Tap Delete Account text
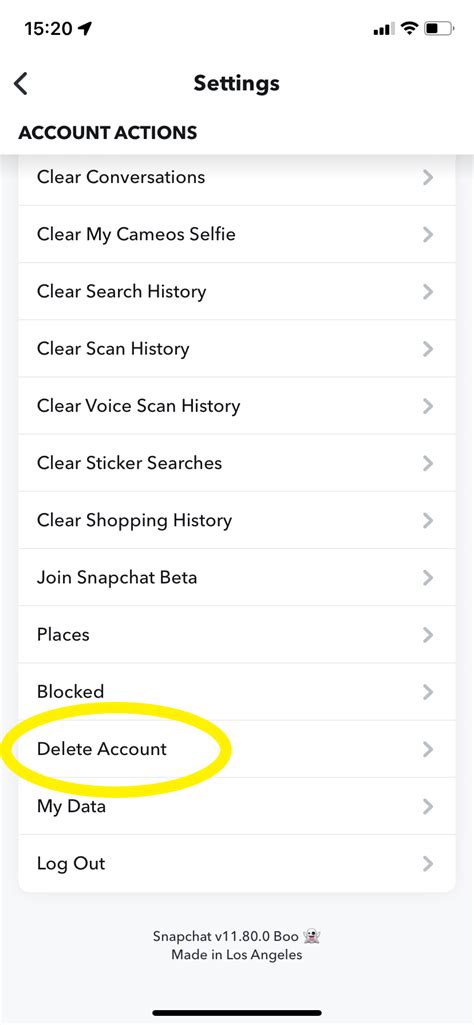Screen dimensions: 474x1025 click(102, 749)
